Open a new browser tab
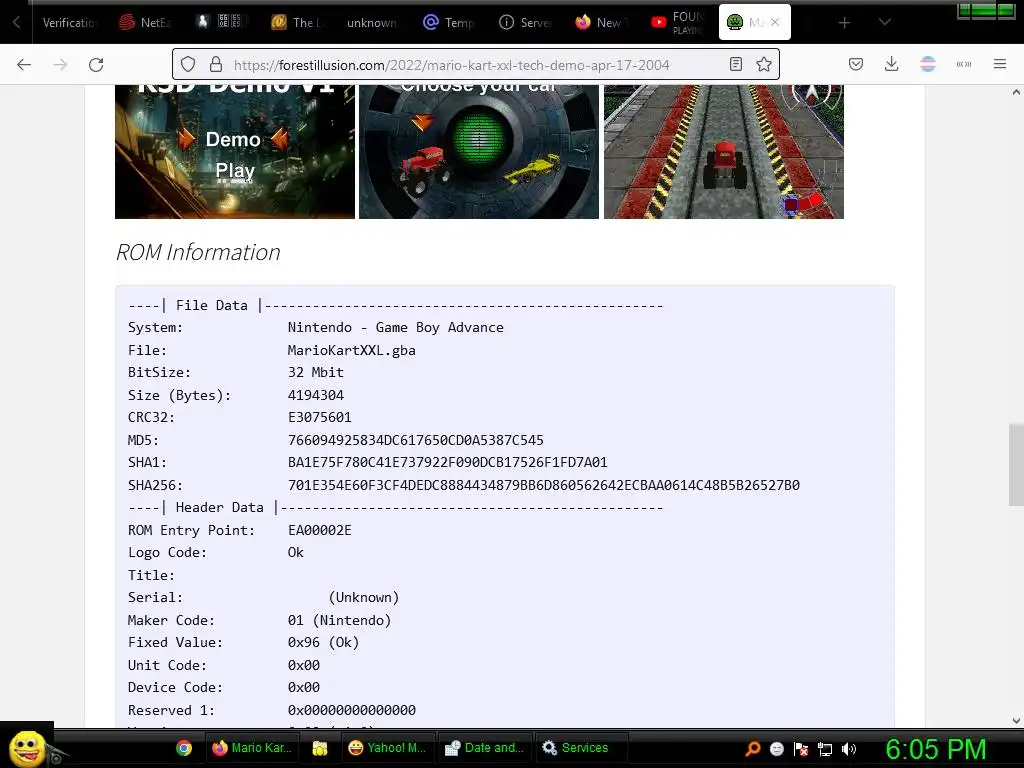Viewport: 1024px width, 768px height. [844, 23]
